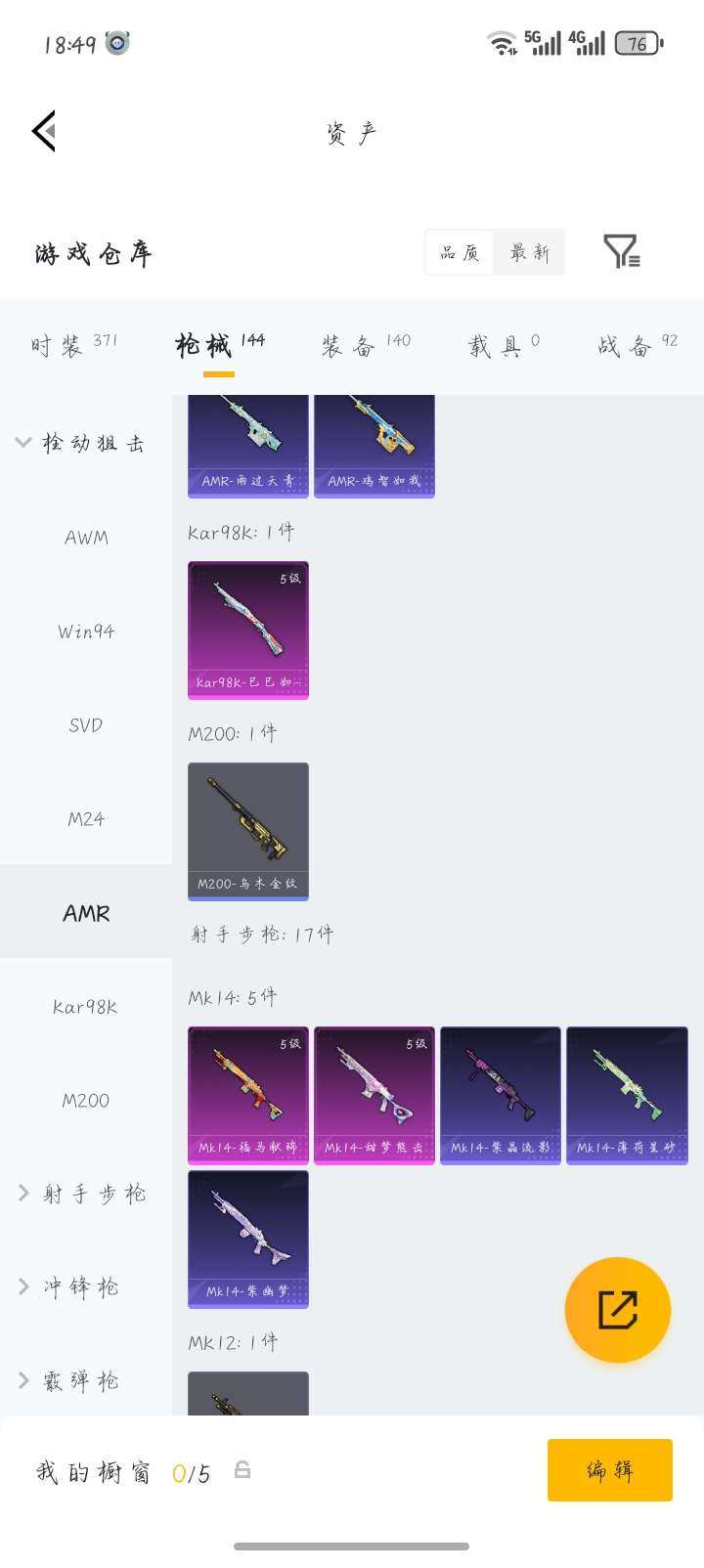This screenshot has height=1568, width=704.
Task: Select Kar98K in the sidebar list
Action: pos(86,1006)
